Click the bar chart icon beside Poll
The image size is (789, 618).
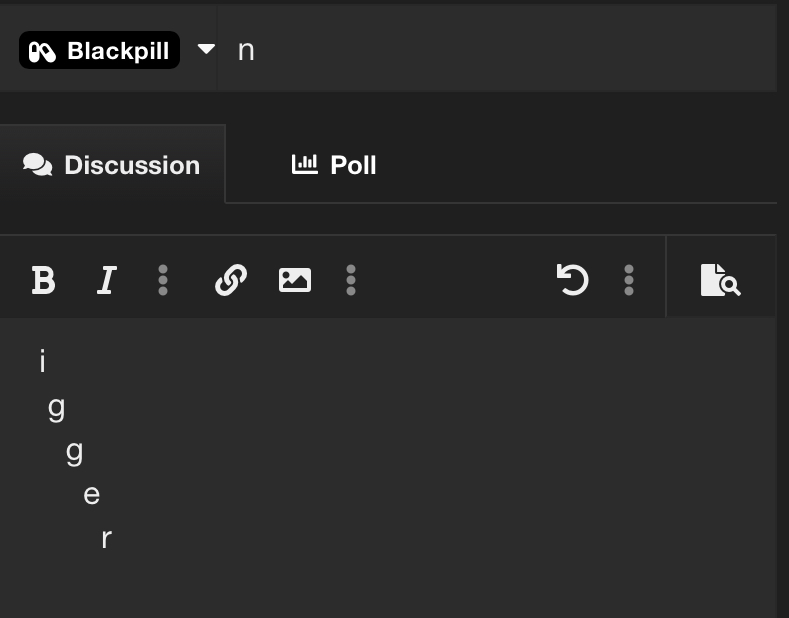coord(304,165)
